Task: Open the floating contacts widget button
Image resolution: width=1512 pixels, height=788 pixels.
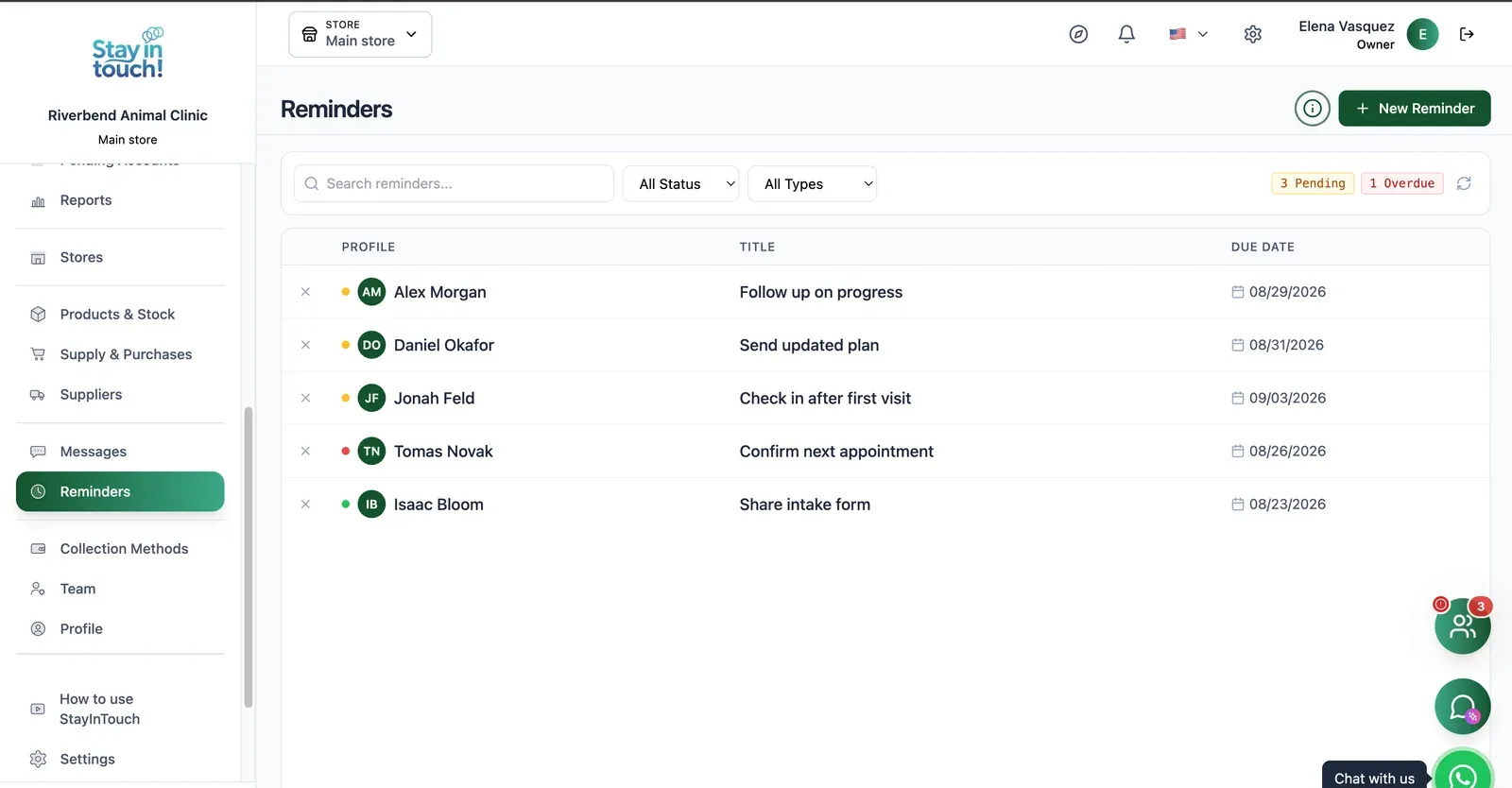Action: click(1462, 625)
